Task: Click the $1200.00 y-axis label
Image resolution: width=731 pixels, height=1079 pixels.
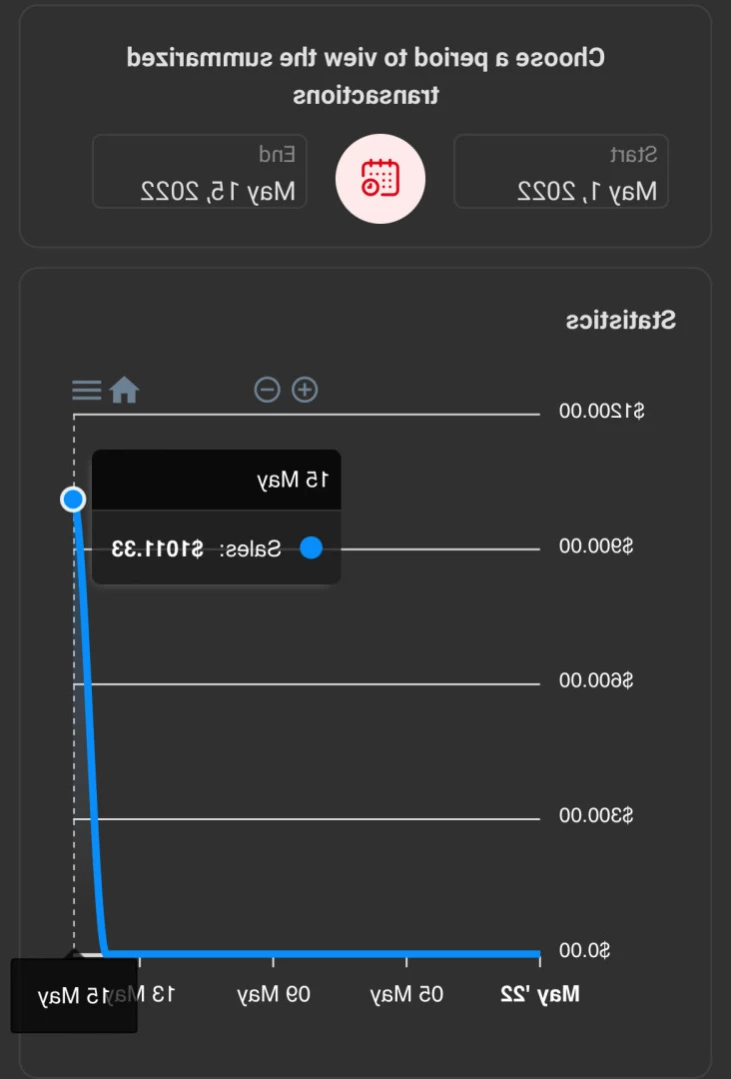Action: pyautogui.click(x=602, y=412)
